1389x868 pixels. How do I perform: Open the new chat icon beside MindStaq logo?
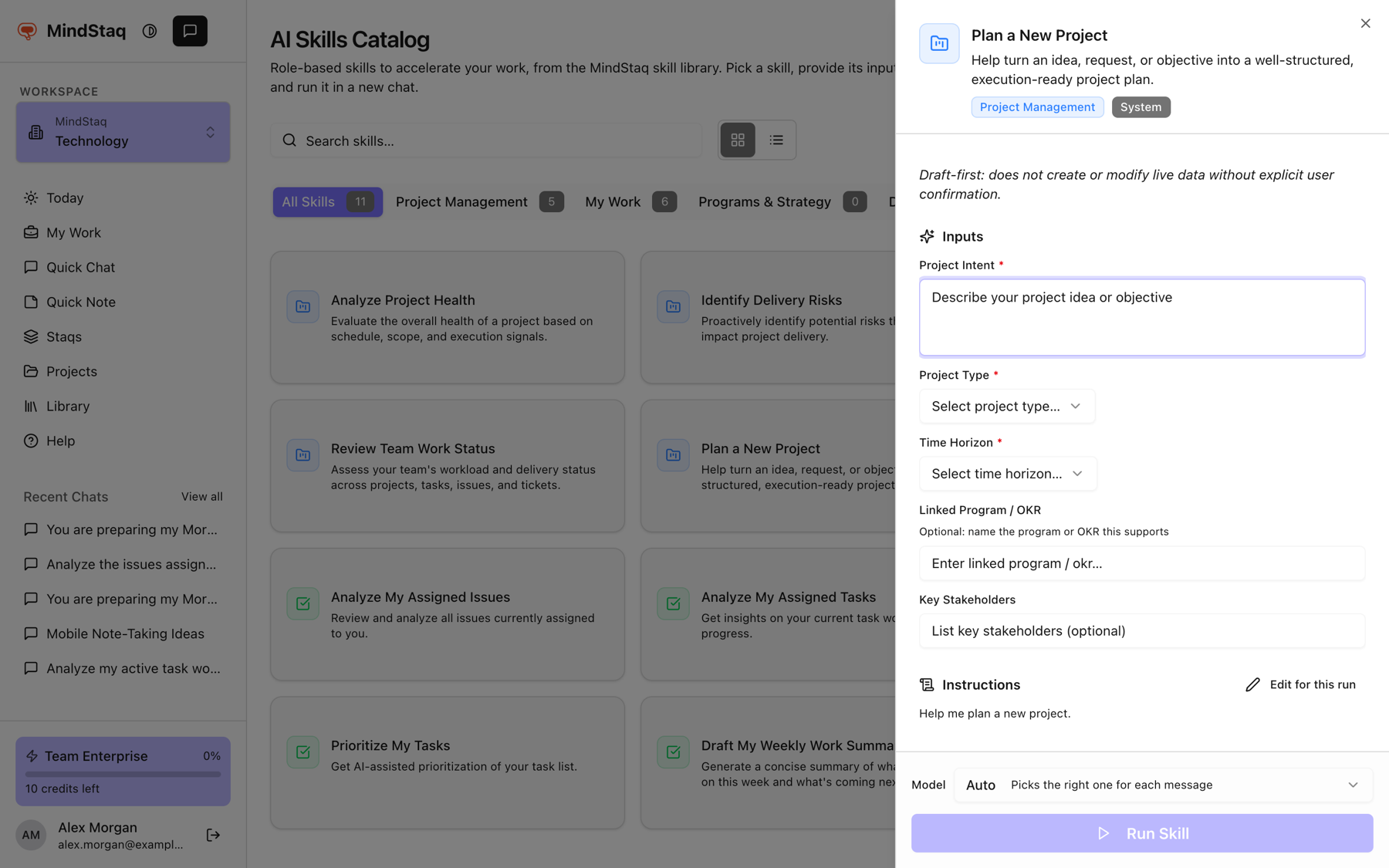click(190, 31)
